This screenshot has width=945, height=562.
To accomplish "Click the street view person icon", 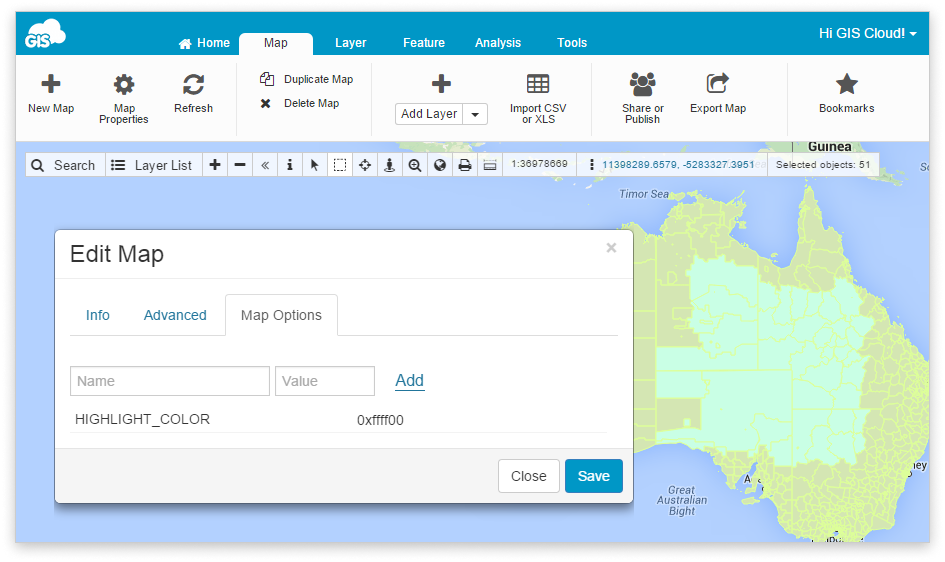I will [x=389, y=165].
